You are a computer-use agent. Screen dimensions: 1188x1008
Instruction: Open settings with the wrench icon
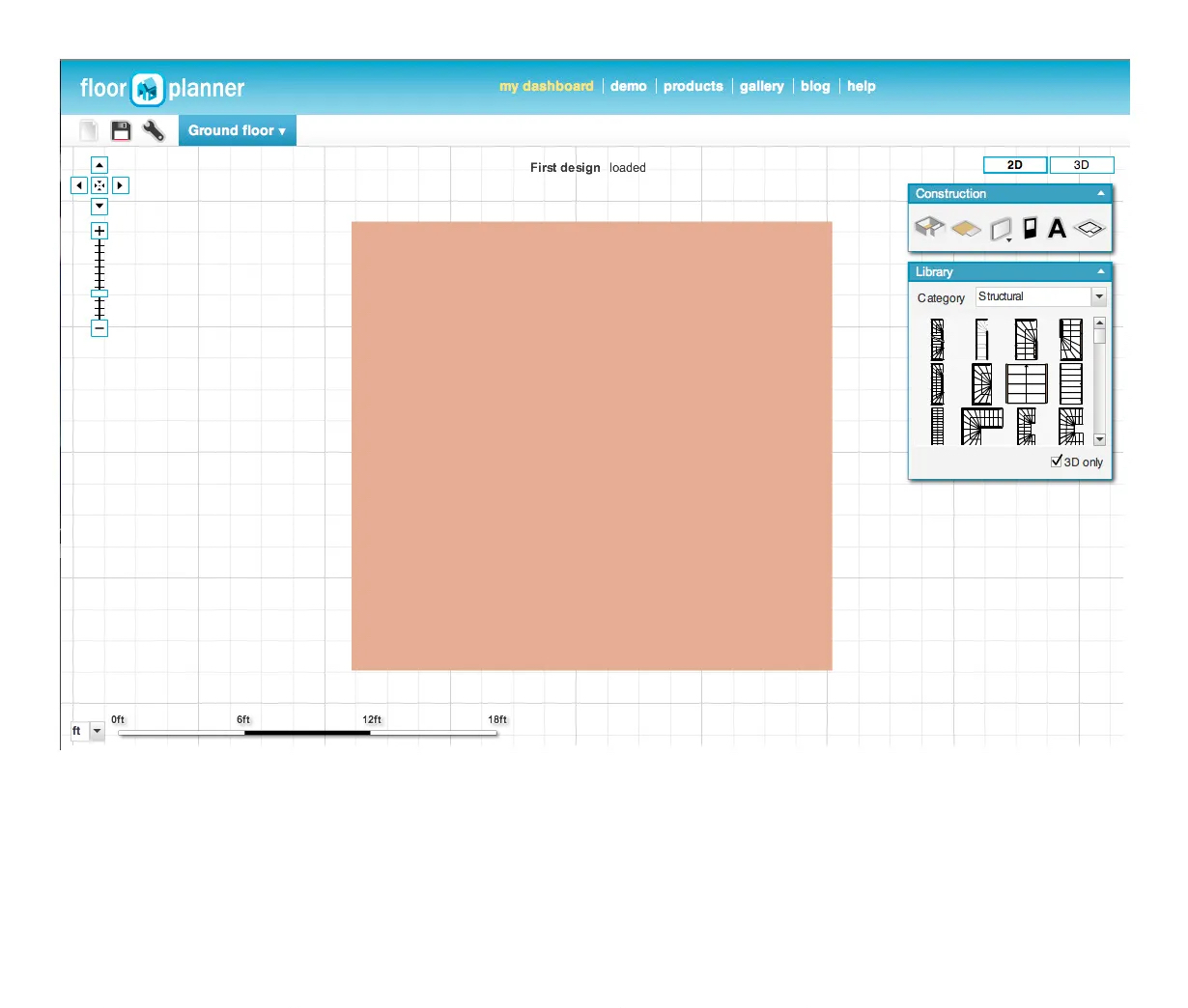(154, 130)
